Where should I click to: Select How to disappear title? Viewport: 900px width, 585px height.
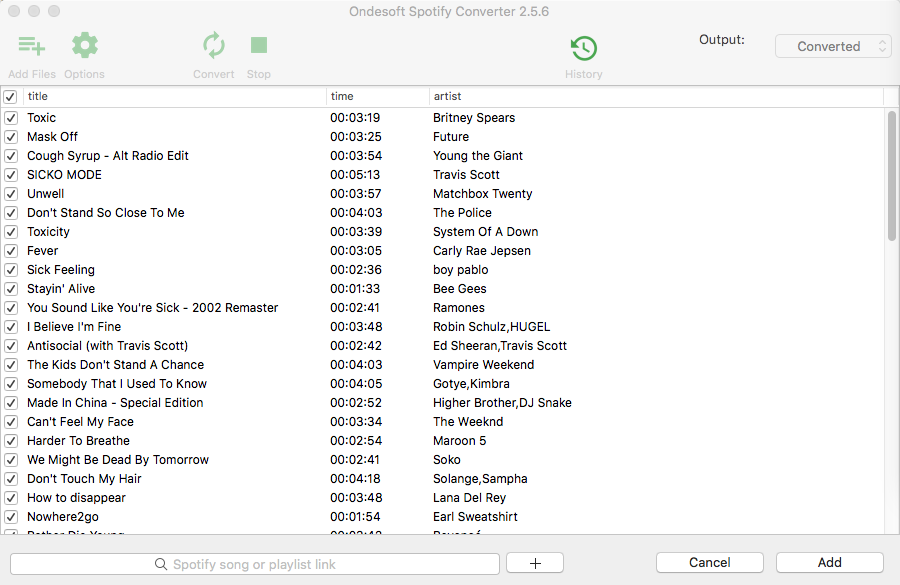point(76,498)
